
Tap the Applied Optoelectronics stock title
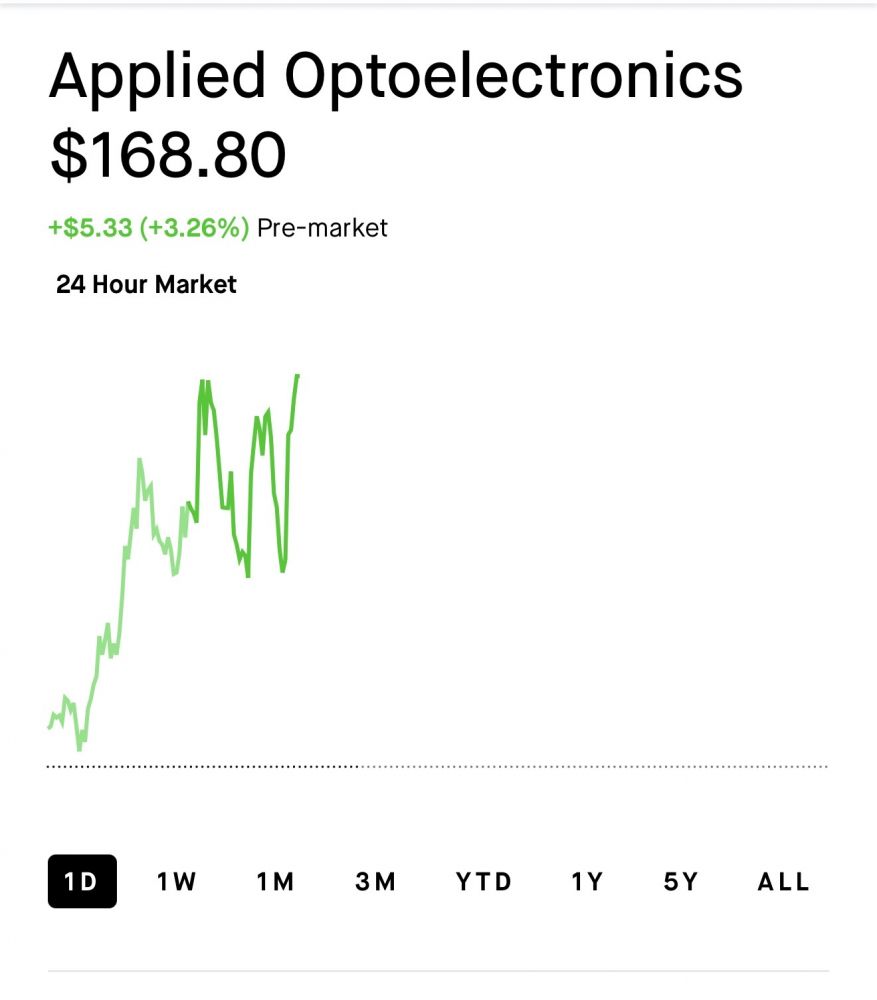(395, 76)
